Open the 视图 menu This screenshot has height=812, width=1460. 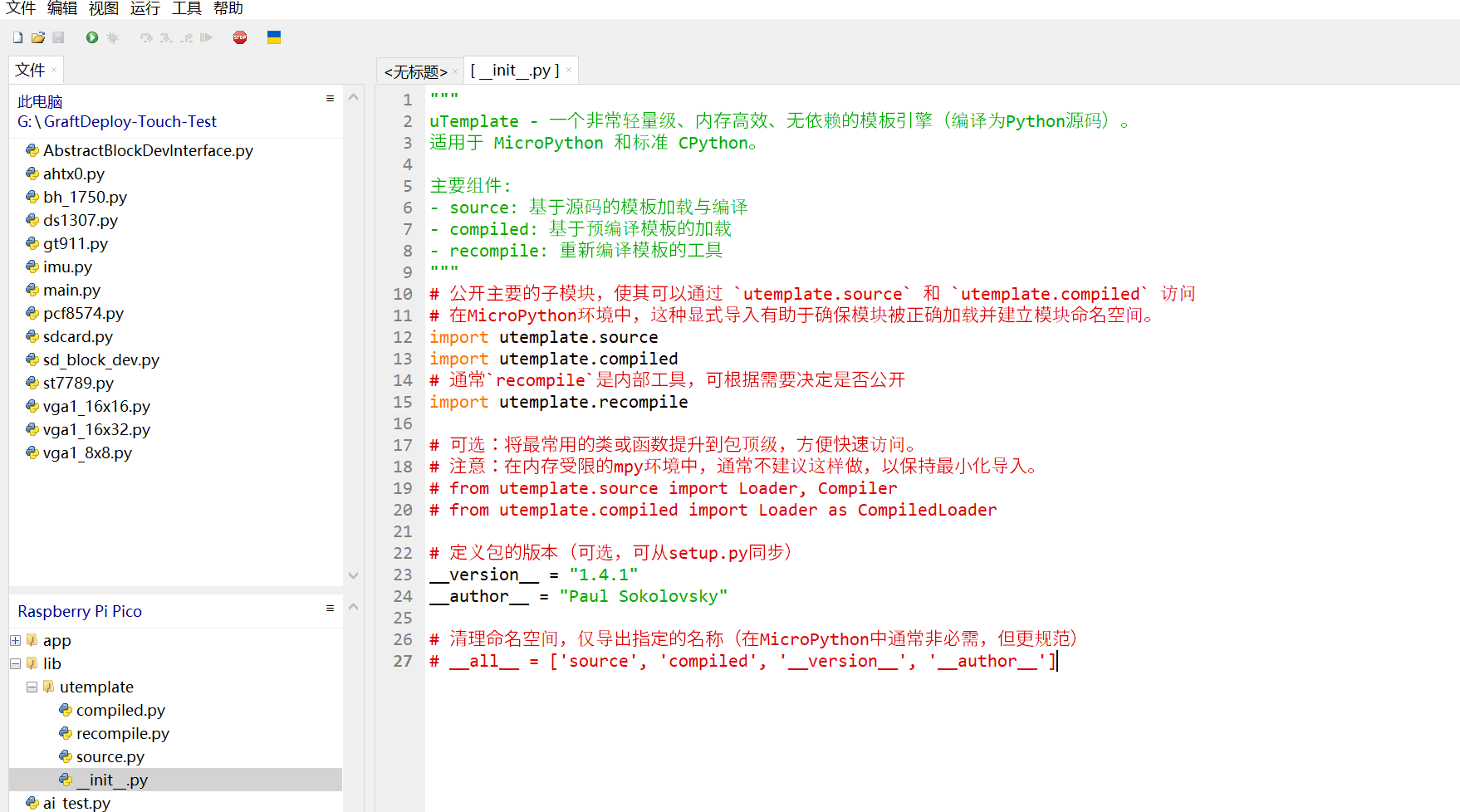104,8
